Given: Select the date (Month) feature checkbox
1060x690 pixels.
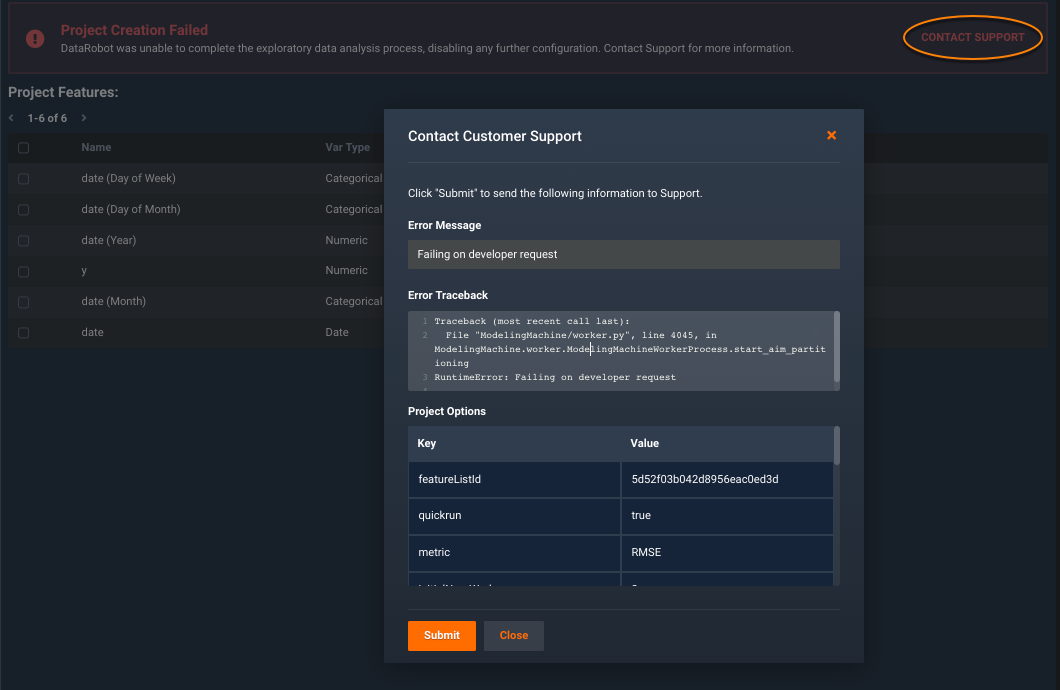Looking at the screenshot, I should pyautogui.click(x=23, y=302).
